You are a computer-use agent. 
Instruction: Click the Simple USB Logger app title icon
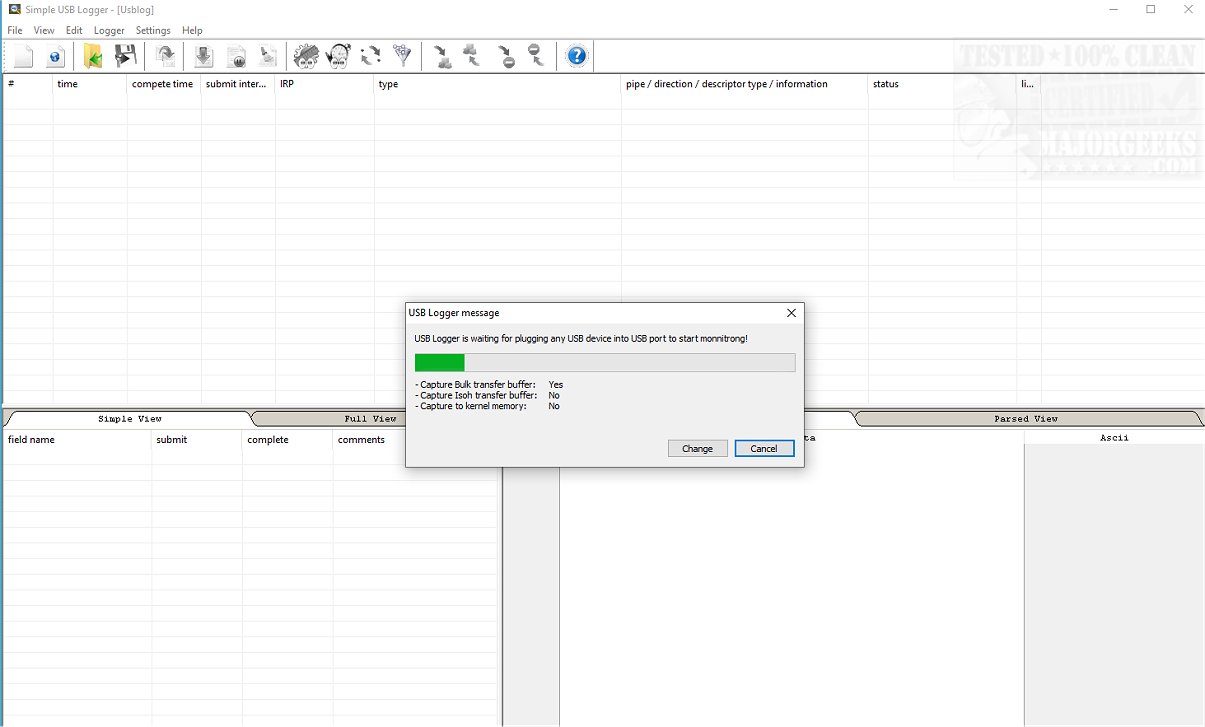tap(14, 9)
